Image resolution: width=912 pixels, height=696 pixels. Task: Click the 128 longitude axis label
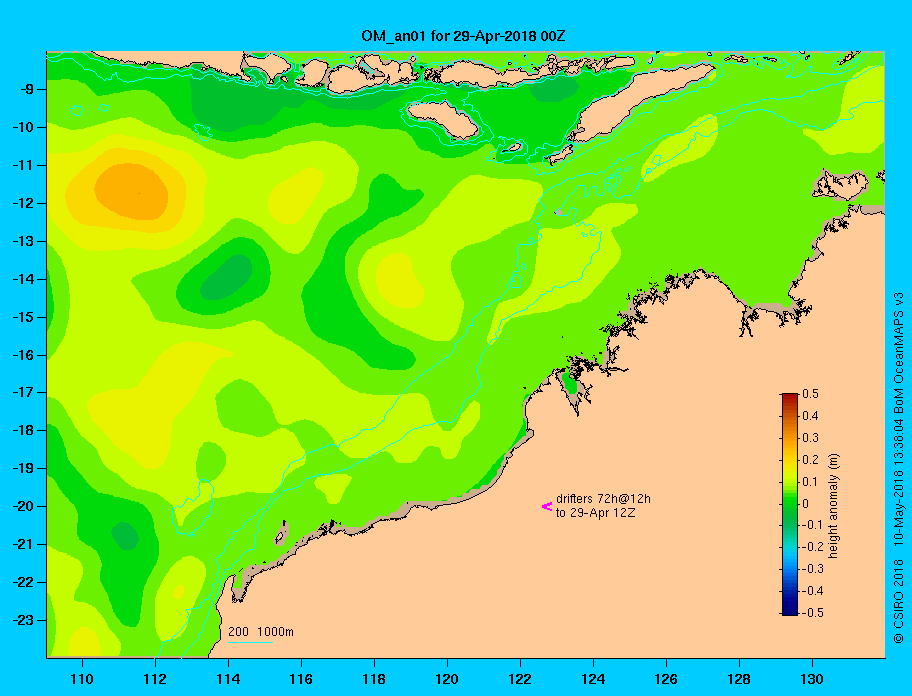739,679
